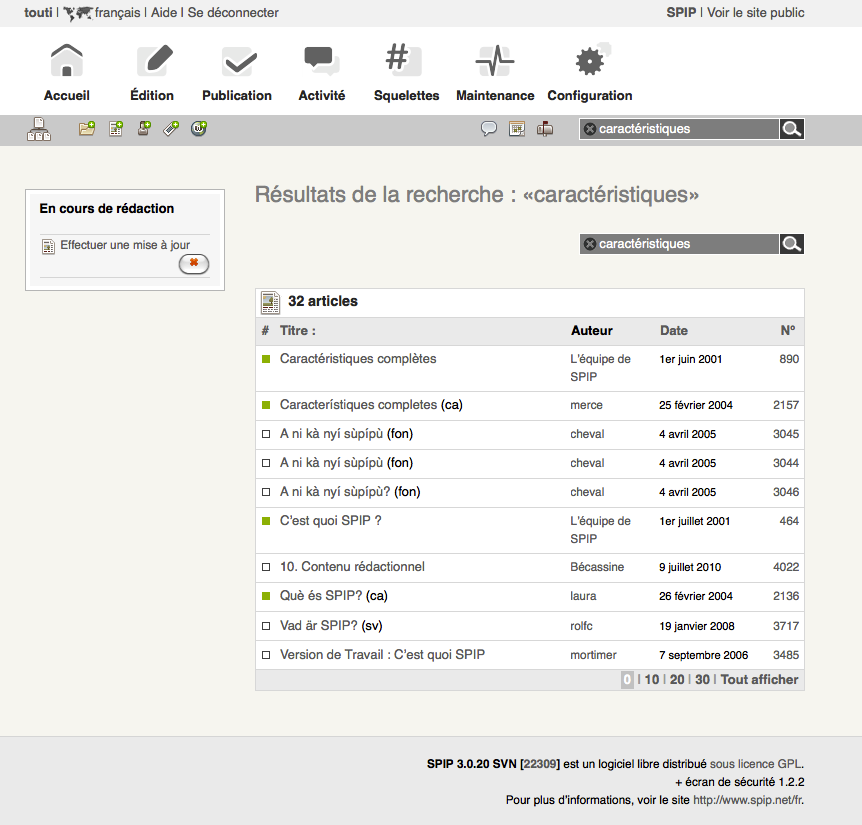Sort results by Titre column
This screenshot has height=825, width=862.
[x=297, y=331]
